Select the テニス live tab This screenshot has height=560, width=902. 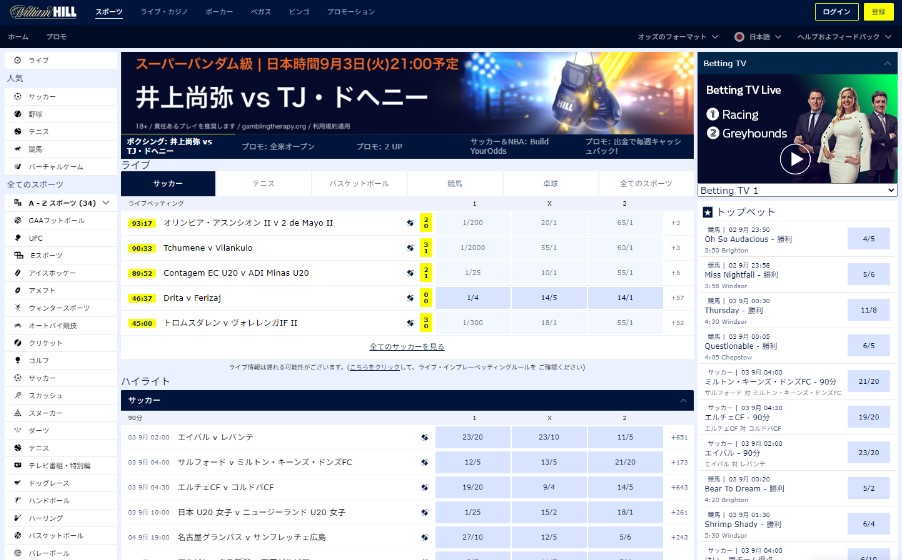(263, 184)
